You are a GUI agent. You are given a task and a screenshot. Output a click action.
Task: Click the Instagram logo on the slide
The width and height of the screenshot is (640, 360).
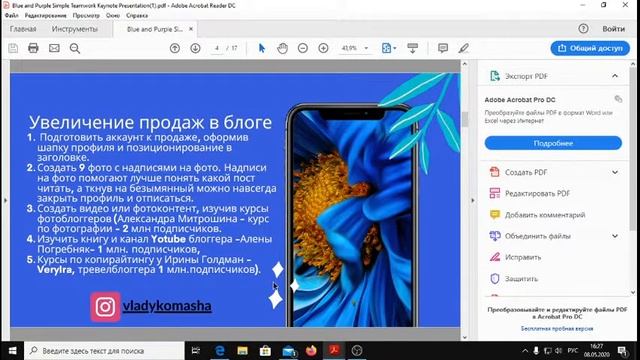click(105, 307)
